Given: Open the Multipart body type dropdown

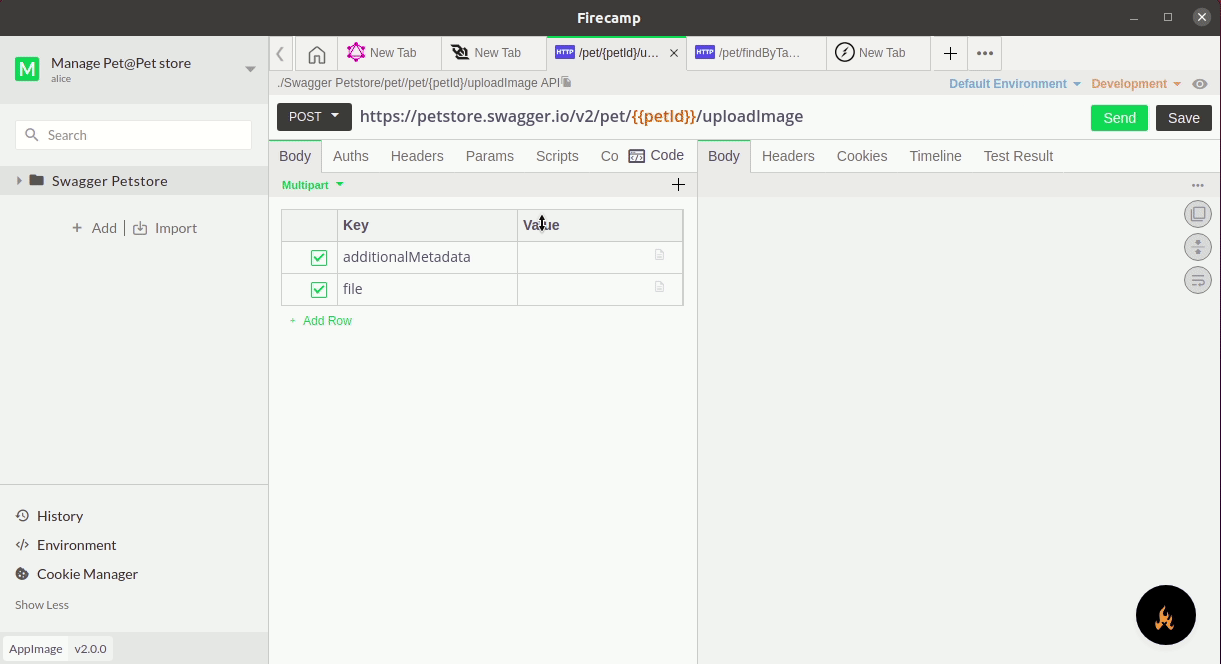Looking at the screenshot, I should (x=312, y=184).
